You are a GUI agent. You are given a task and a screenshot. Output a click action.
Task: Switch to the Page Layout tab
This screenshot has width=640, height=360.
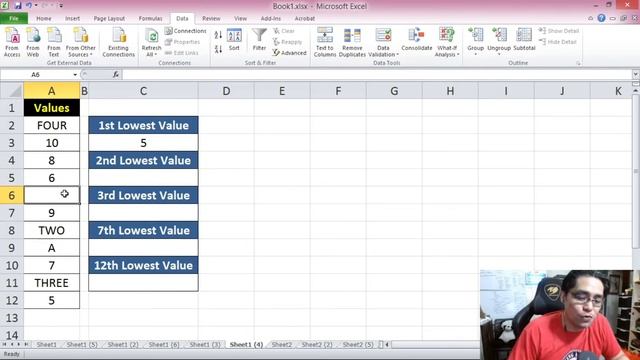[109, 18]
